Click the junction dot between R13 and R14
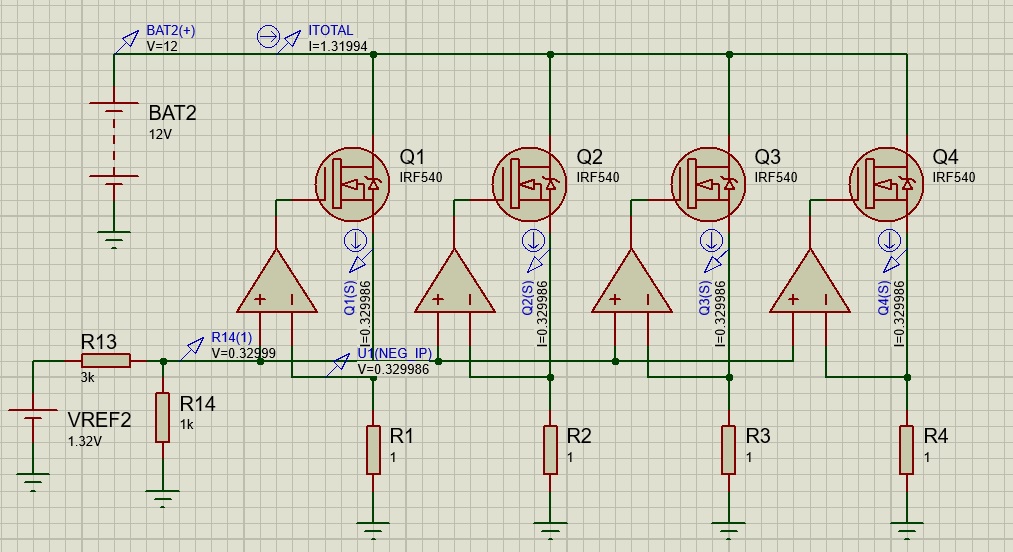The width and height of the screenshot is (1013, 552). pos(163,361)
